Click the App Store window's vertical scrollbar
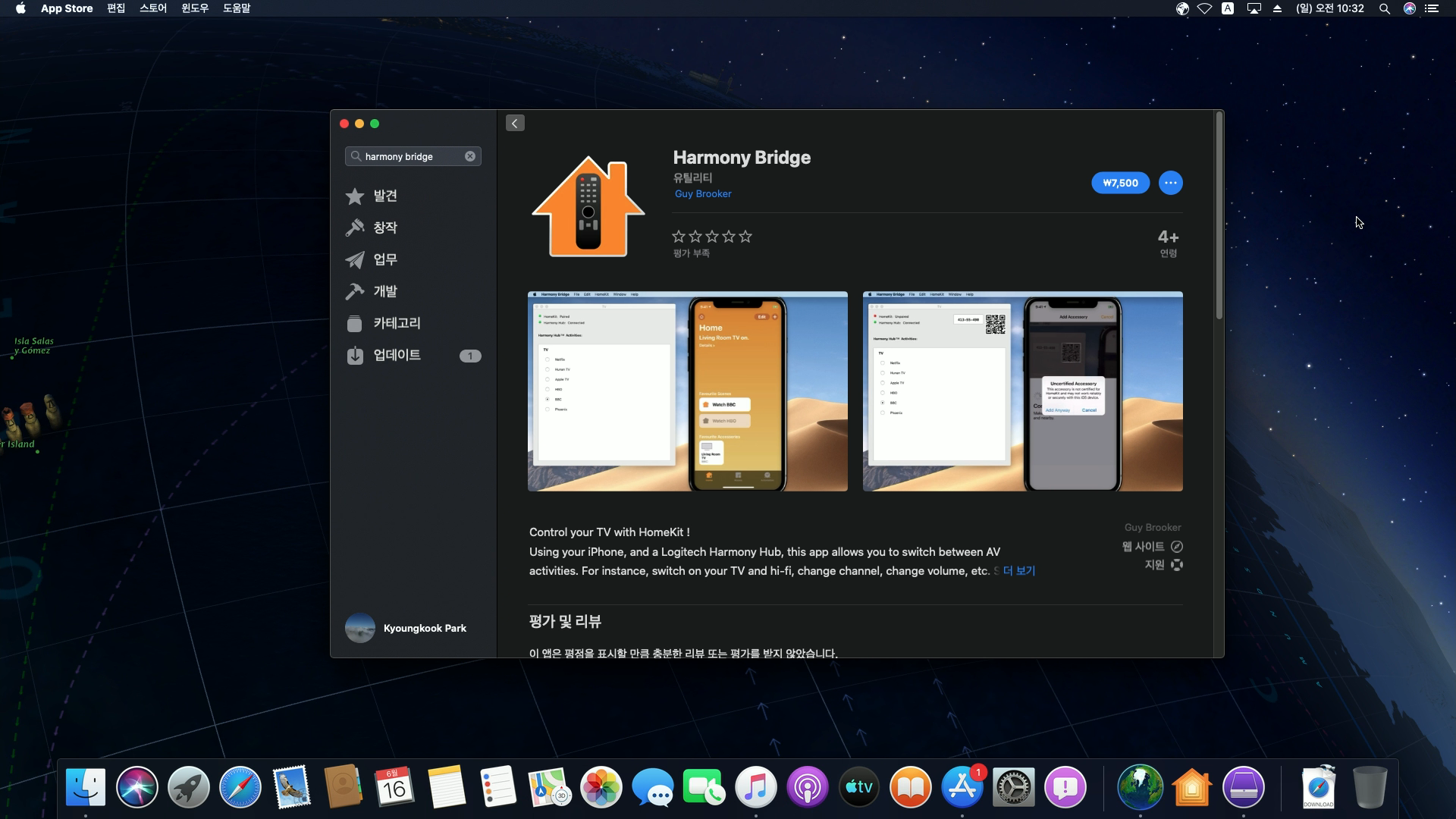 point(1219,216)
